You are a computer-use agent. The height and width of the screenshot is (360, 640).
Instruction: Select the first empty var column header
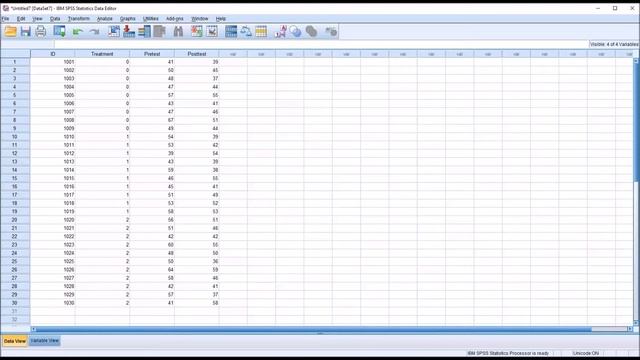point(233,54)
